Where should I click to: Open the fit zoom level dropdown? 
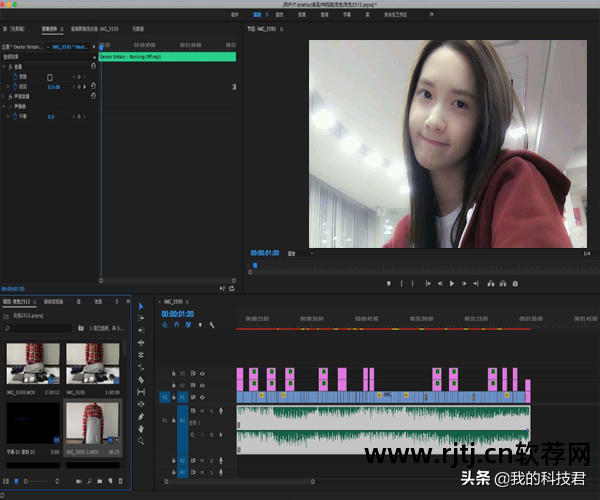pyautogui.click(x=299, y=253)
